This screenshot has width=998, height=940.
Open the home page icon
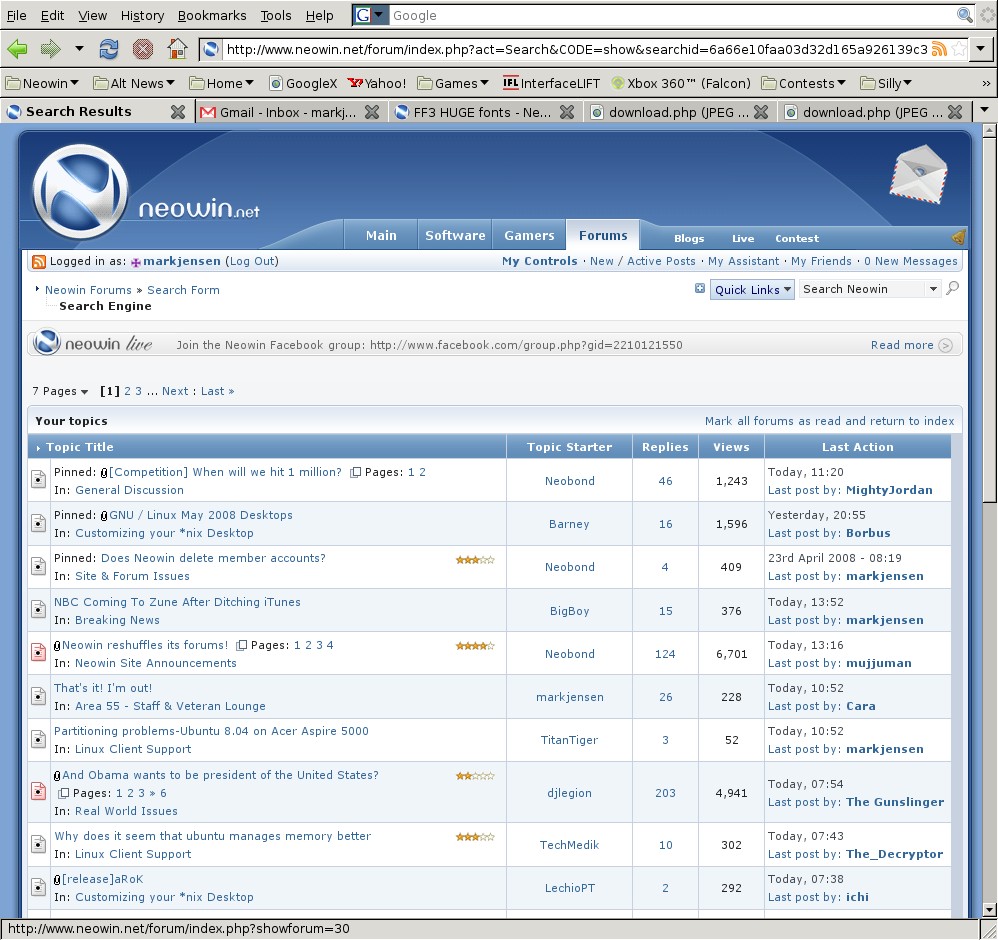coord(178,47)
